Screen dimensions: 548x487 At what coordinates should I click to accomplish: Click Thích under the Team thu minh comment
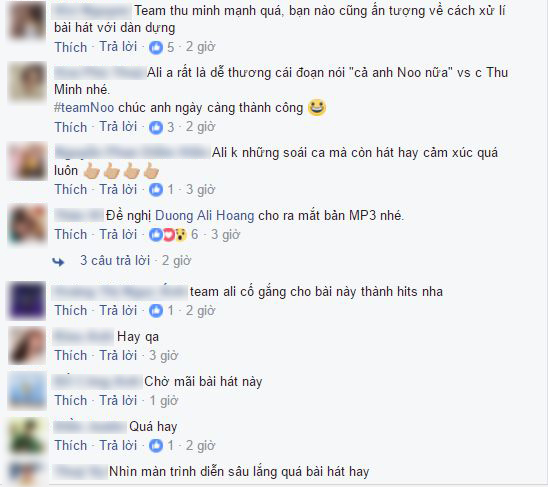pos(71,47)
